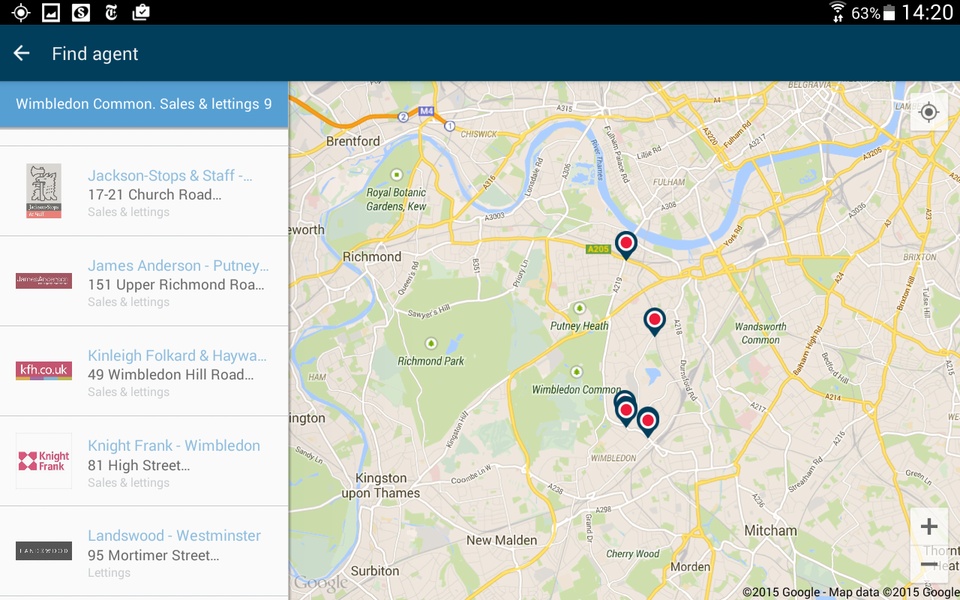Open the Knight Frank - Wimbledon listing
This screenshot has height=600, width=960.
pos(144,461)
